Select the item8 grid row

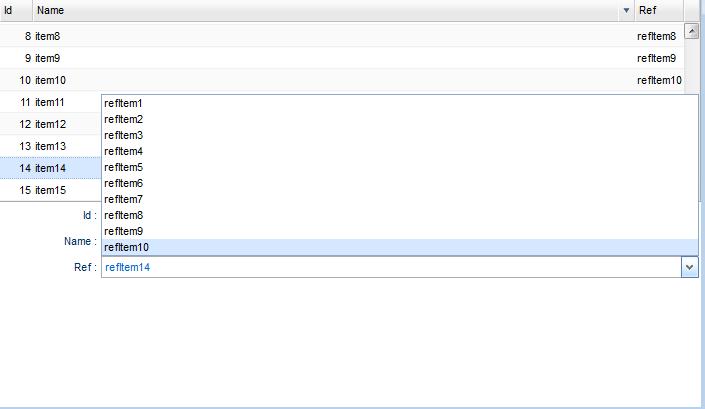[x=342, y=36]
